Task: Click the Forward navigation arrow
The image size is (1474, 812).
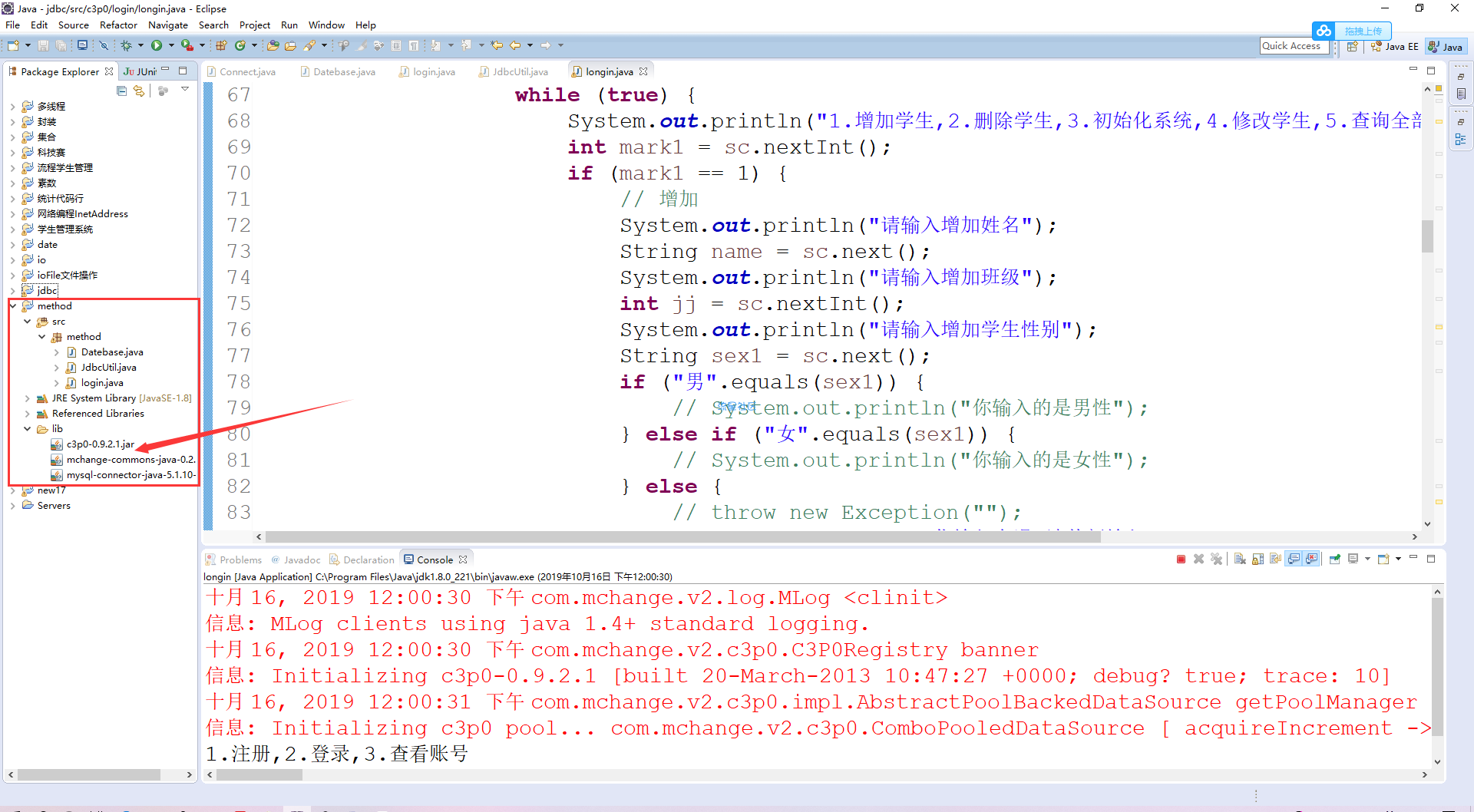Action: [546, 46]
